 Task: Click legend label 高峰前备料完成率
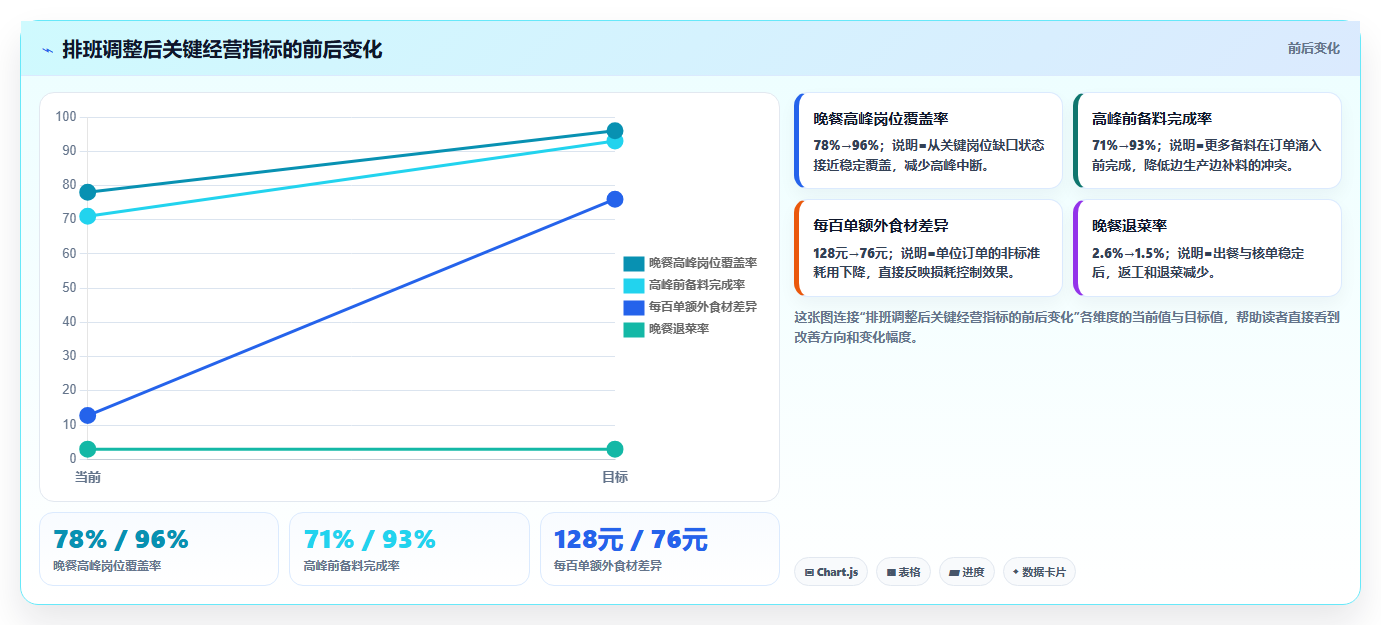tap(696, 285)
